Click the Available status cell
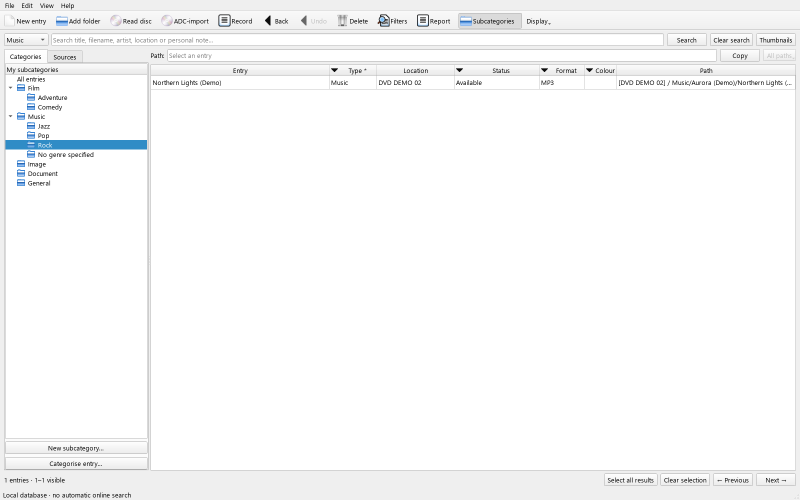Image resolution: width=800 pixels, height=500 pixels. coord(496,83)
